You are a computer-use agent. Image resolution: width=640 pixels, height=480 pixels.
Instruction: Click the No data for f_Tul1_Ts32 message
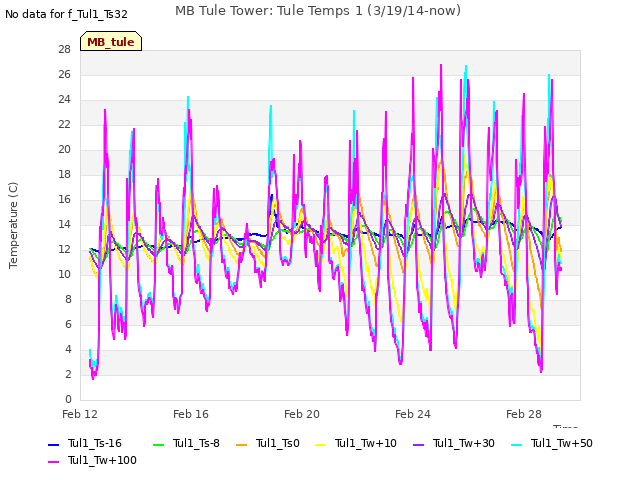[66, 14]
